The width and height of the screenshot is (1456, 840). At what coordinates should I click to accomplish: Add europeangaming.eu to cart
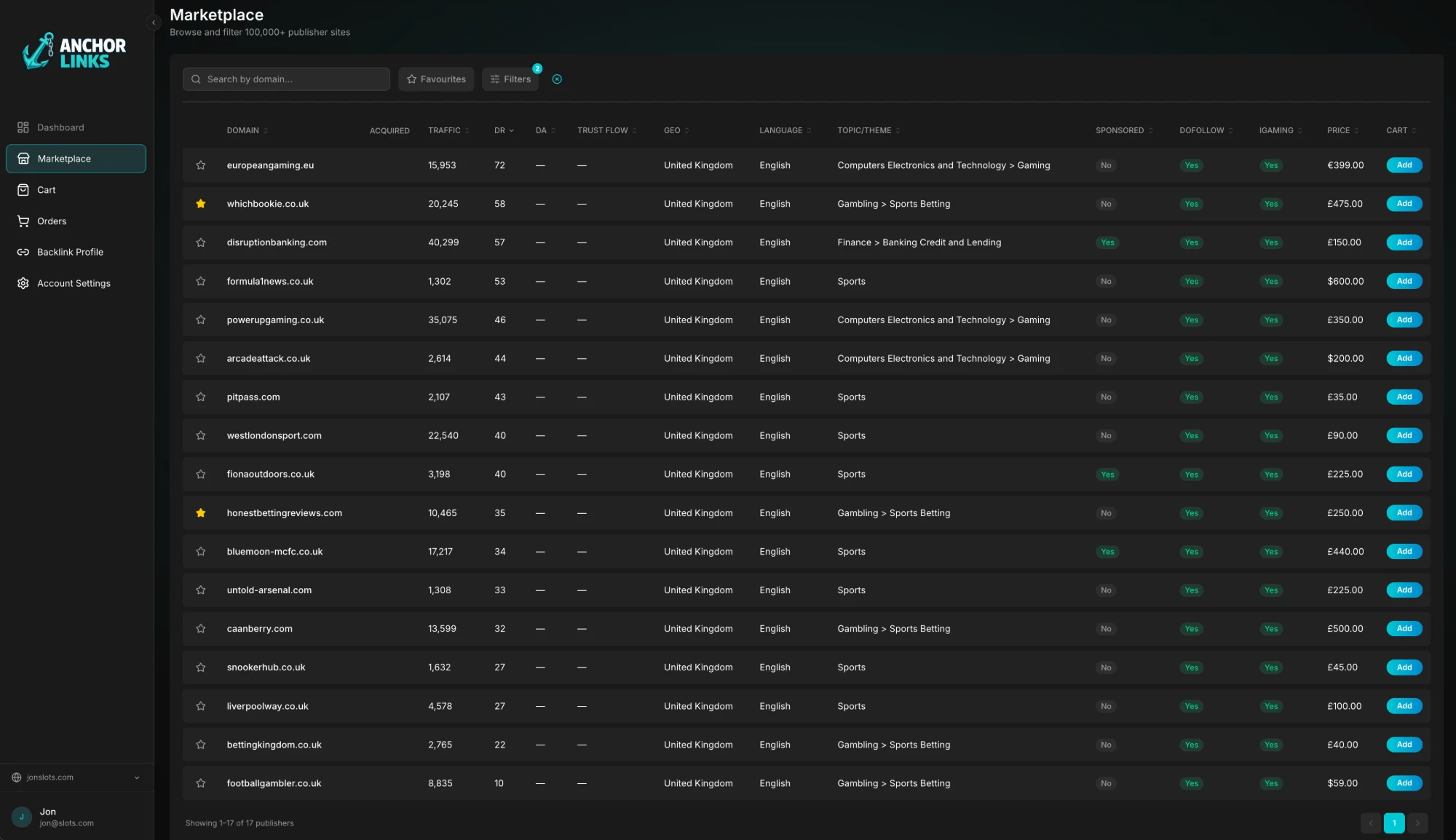1404,165
